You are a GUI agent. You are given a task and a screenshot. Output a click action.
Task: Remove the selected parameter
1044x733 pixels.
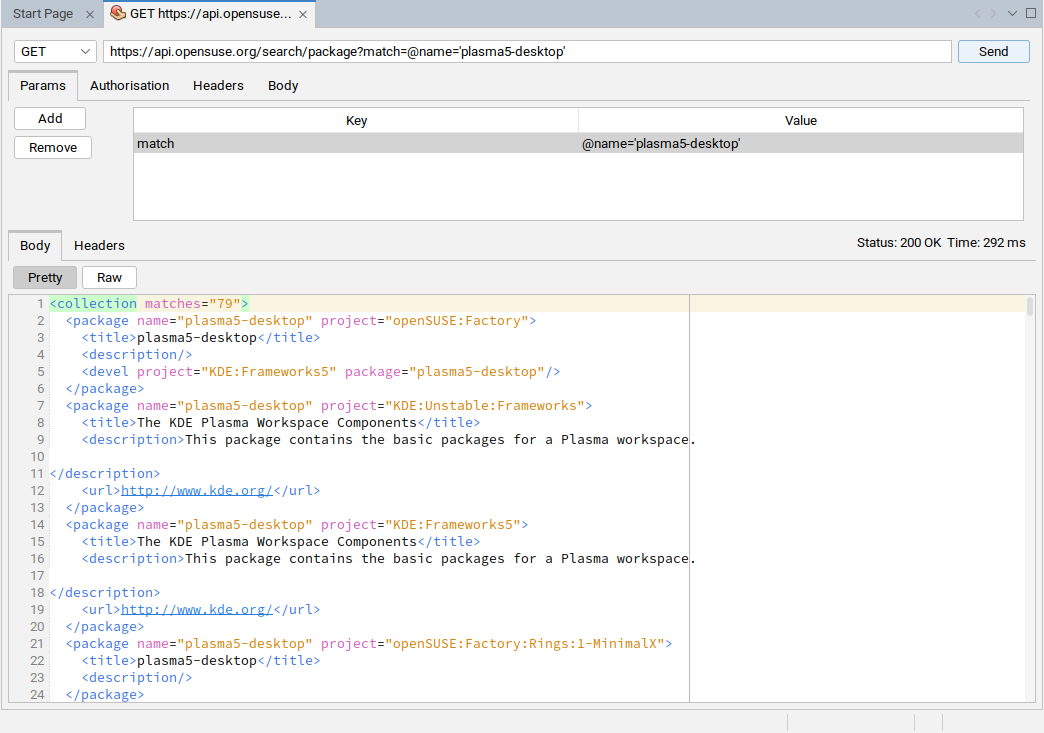[x=53, y=147]
